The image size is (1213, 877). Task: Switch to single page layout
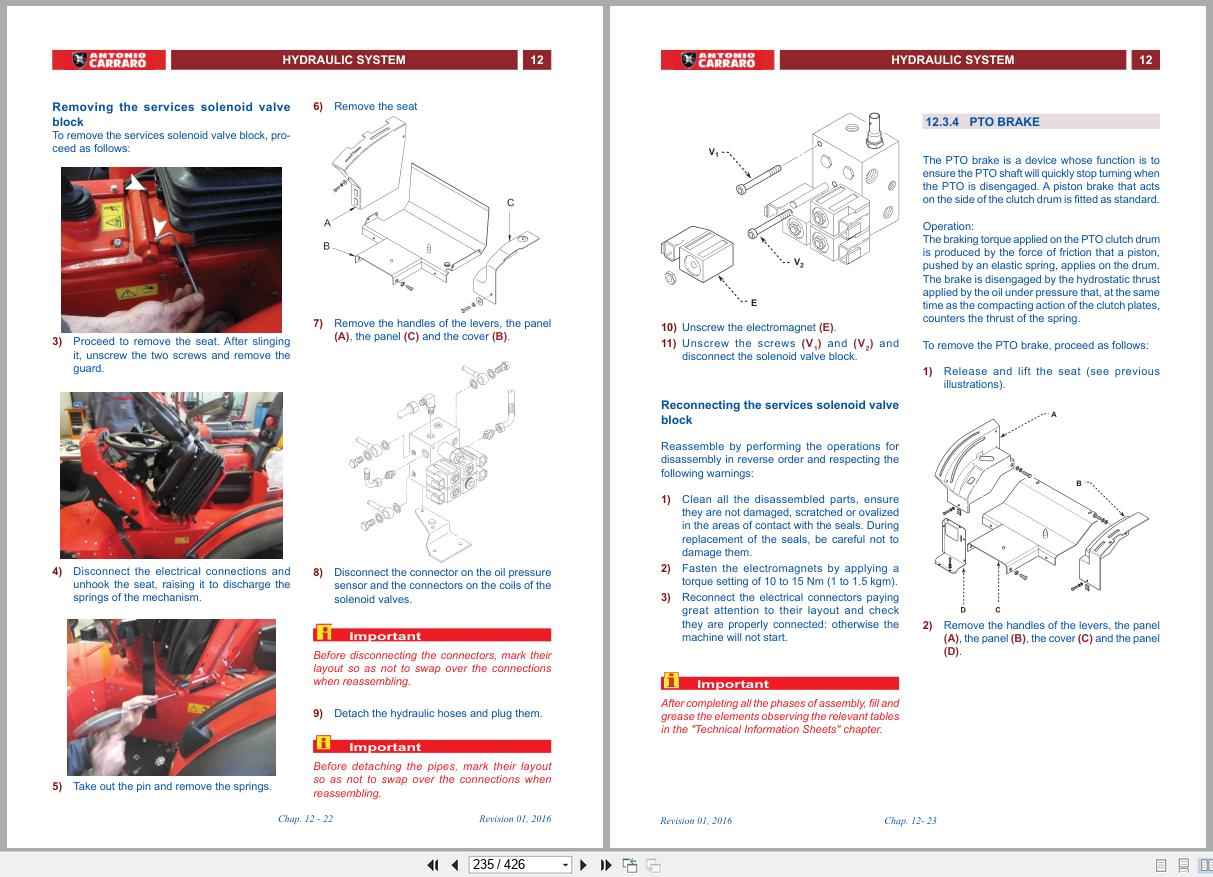pyautogui.click(x=1160, y=864)
